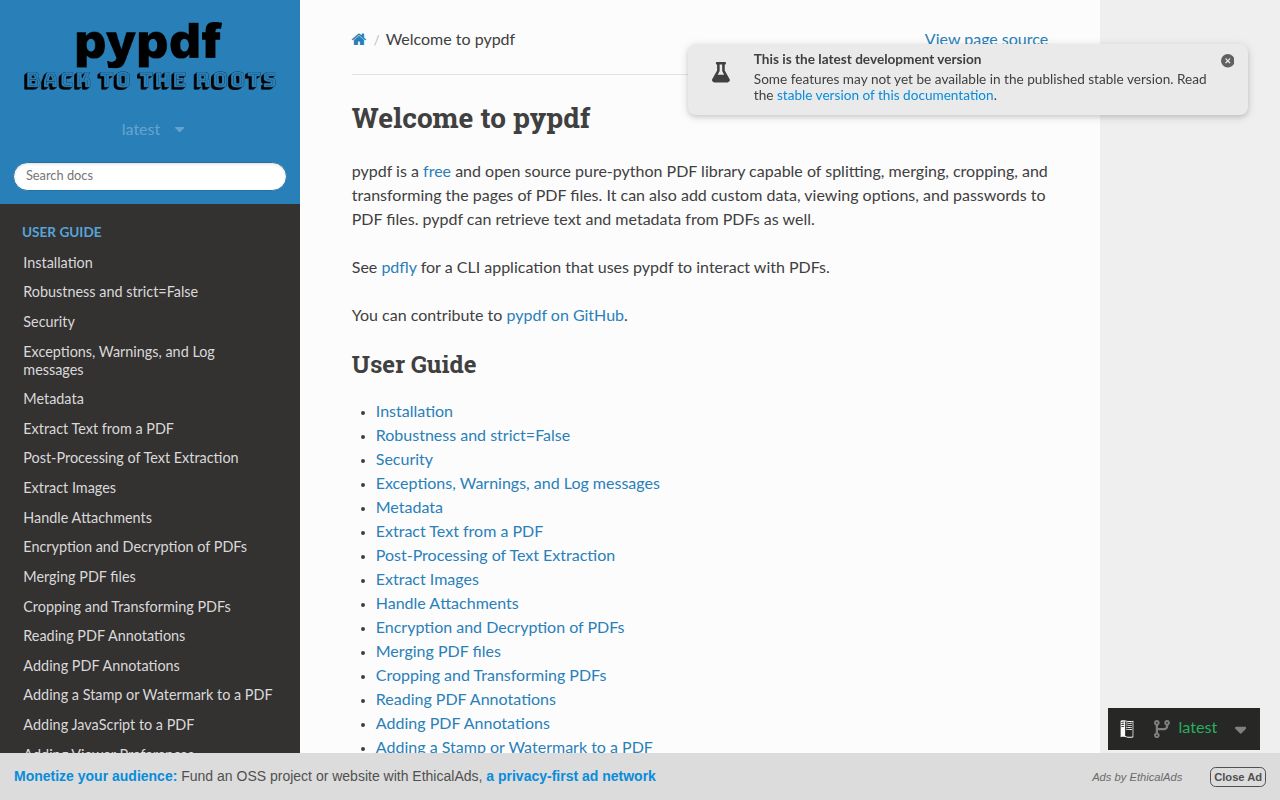Focus the Search docs field
This screenshot has height=800, width=1280.
pyautogui.click(x=150, y=176)
